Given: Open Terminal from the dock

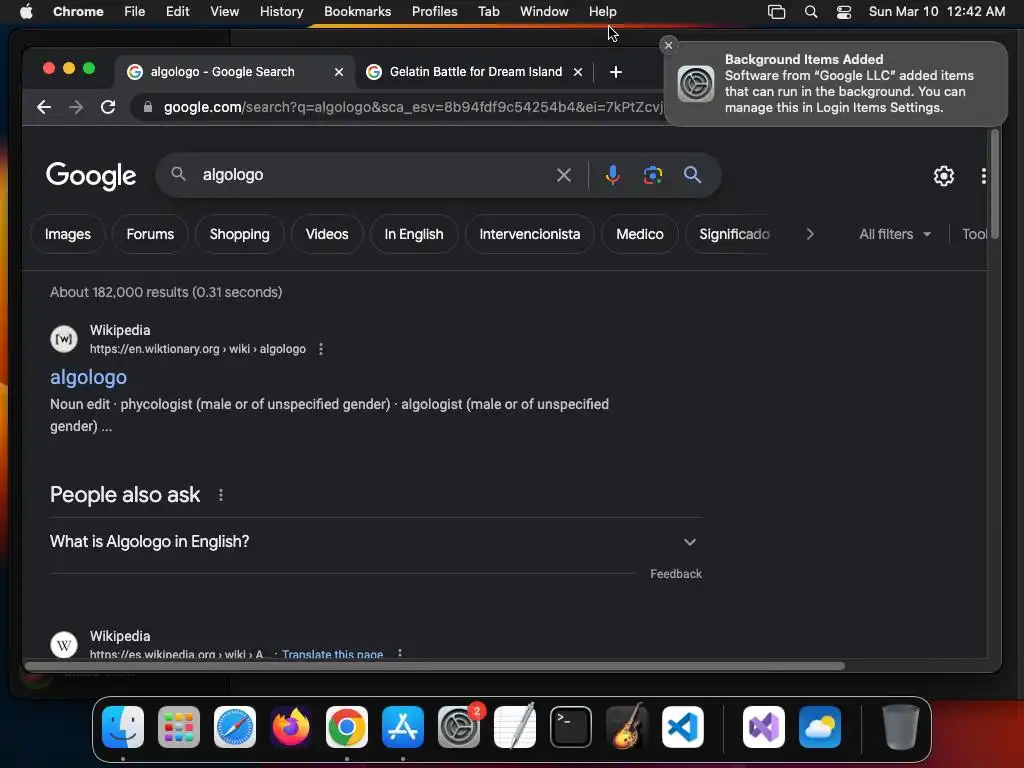Looking at the screenshot, I should point(571,727).
